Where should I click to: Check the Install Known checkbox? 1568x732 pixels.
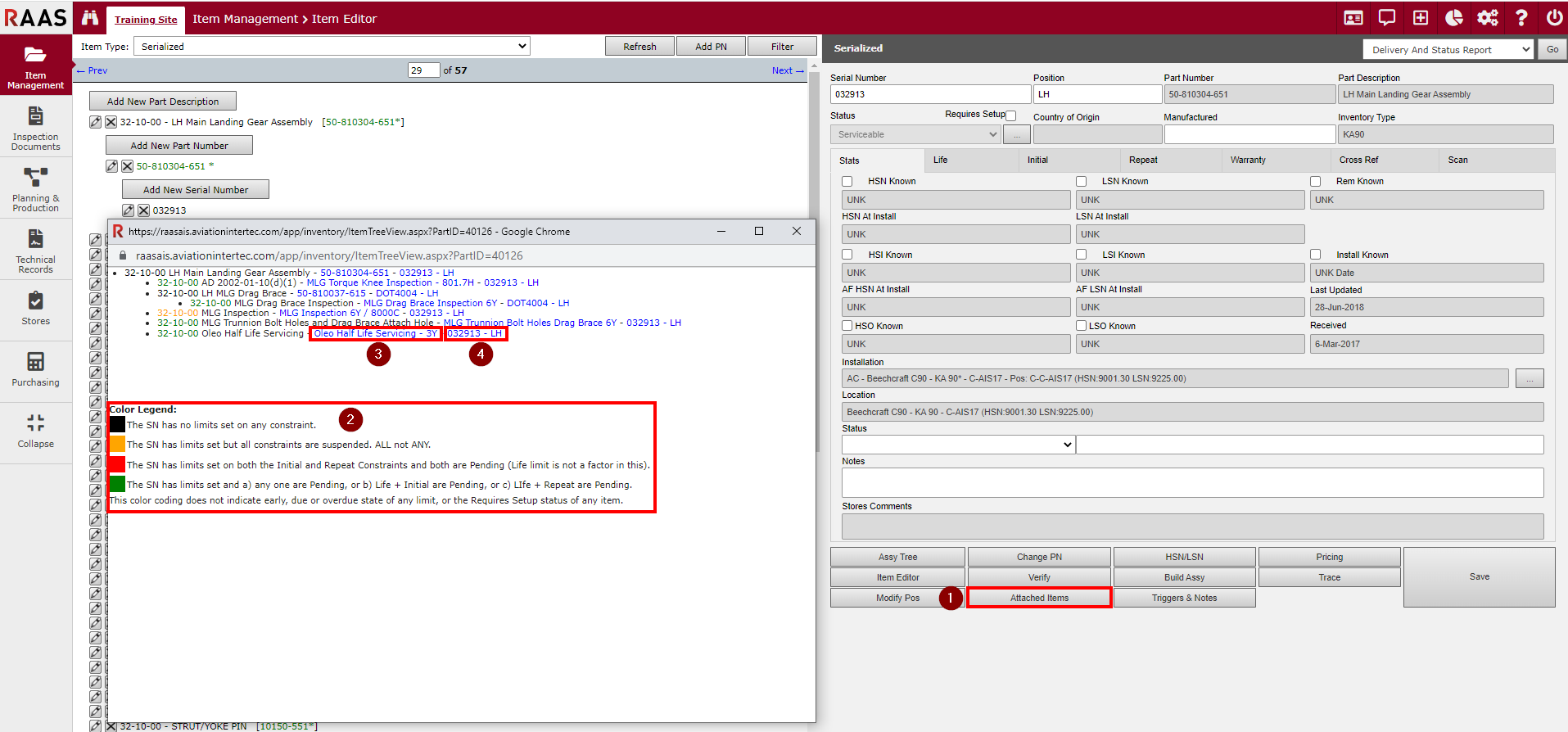pyautogui.click(x=1316, y=255)
